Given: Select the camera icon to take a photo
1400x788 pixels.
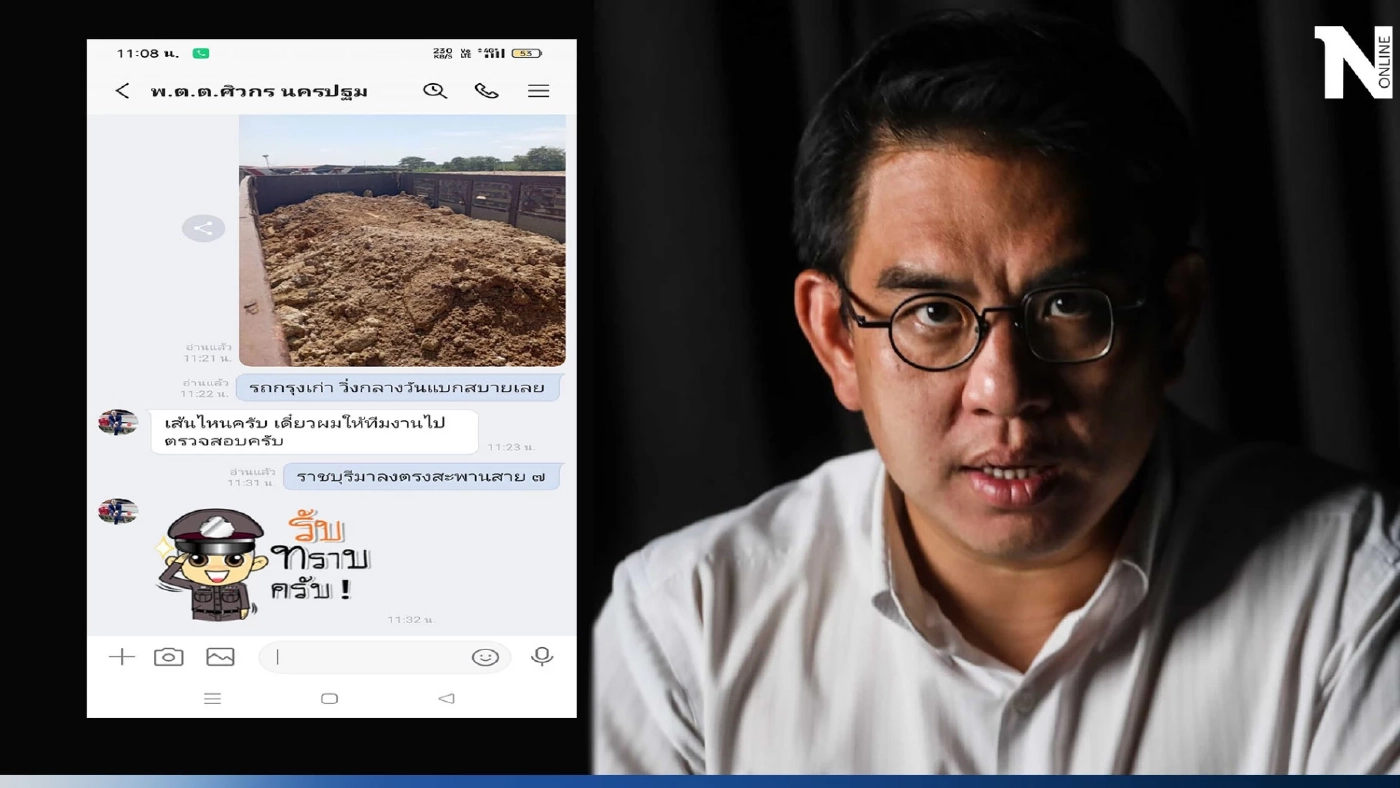Looking at the screenshot, I should click(x=169, y=656).
